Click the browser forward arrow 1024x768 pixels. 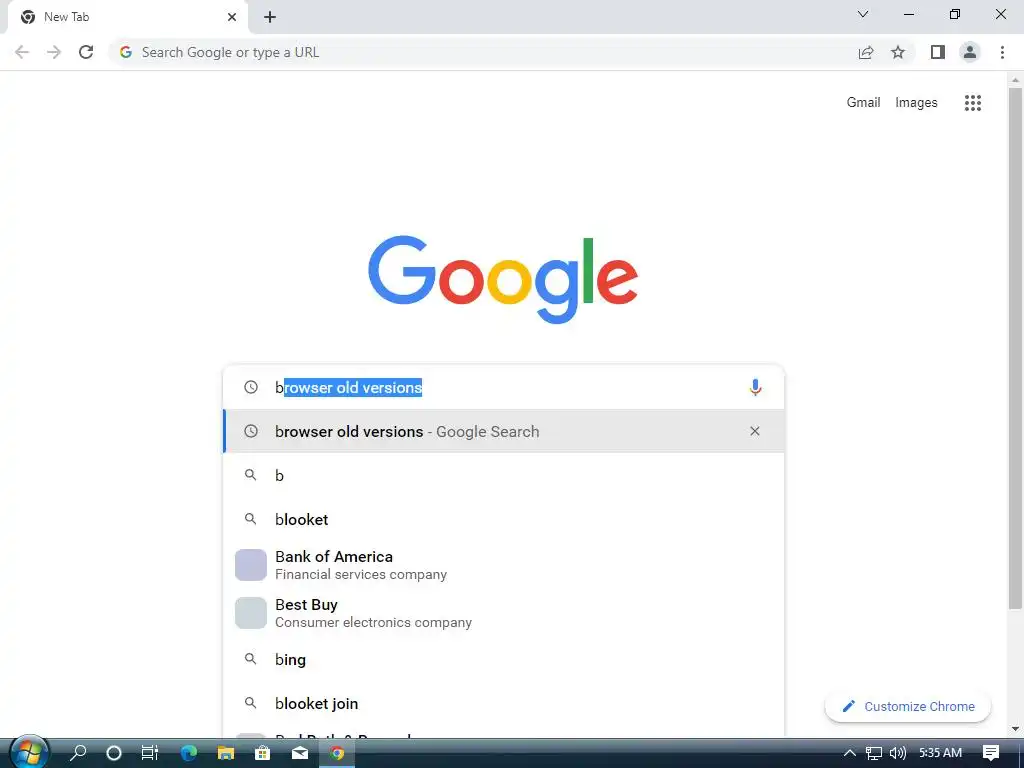pyautogui.click(x=54, y=52)
